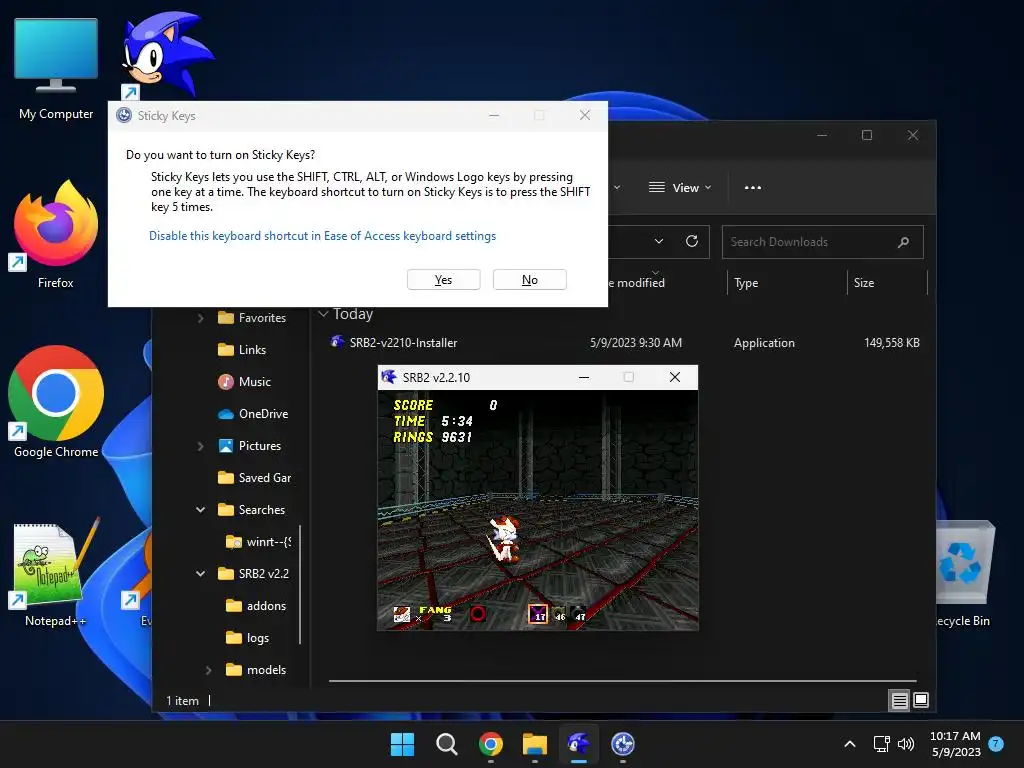
Task: Open taskbar Search magnifier
Action: click(447, 744)
